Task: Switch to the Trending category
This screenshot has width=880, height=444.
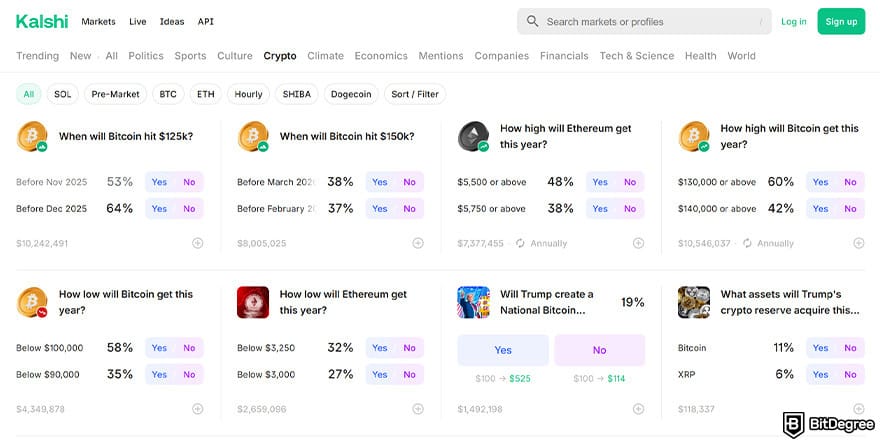Action: tap(38, 56)
